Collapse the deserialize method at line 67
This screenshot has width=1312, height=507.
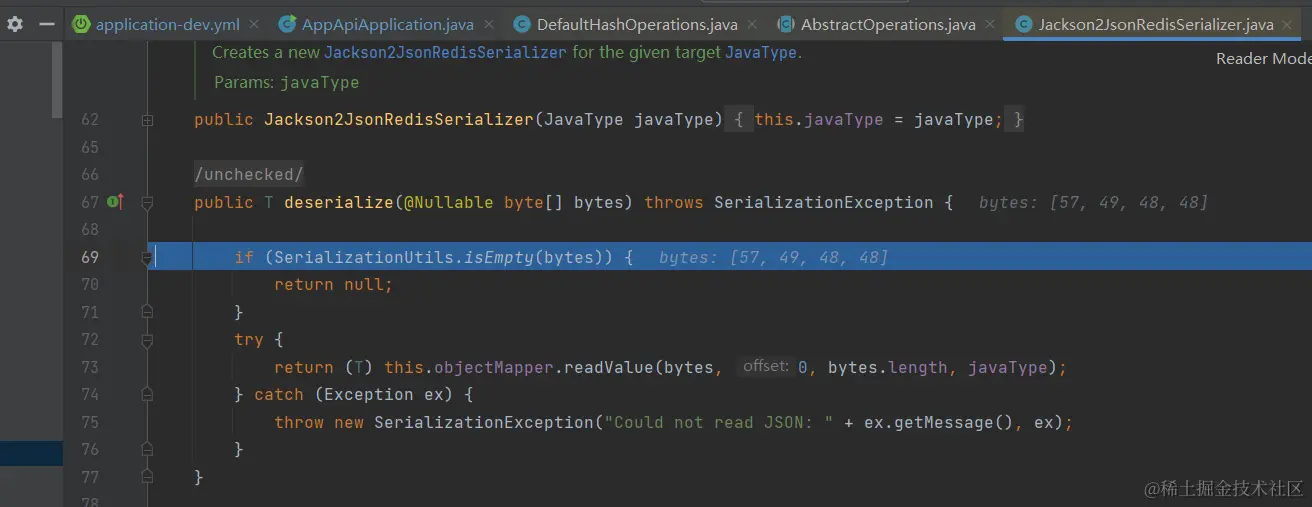coord(147,203)
